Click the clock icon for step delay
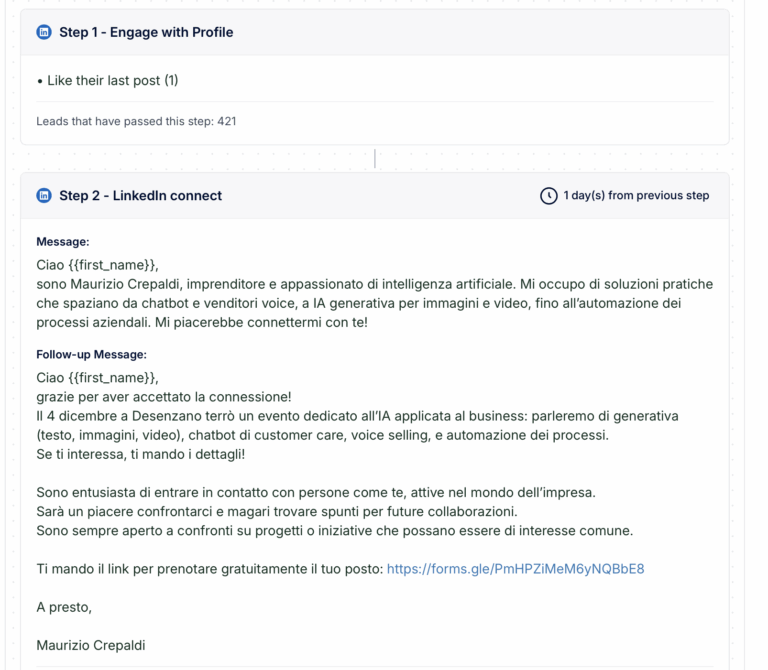 pyautogui.click(x=548, y=196)
